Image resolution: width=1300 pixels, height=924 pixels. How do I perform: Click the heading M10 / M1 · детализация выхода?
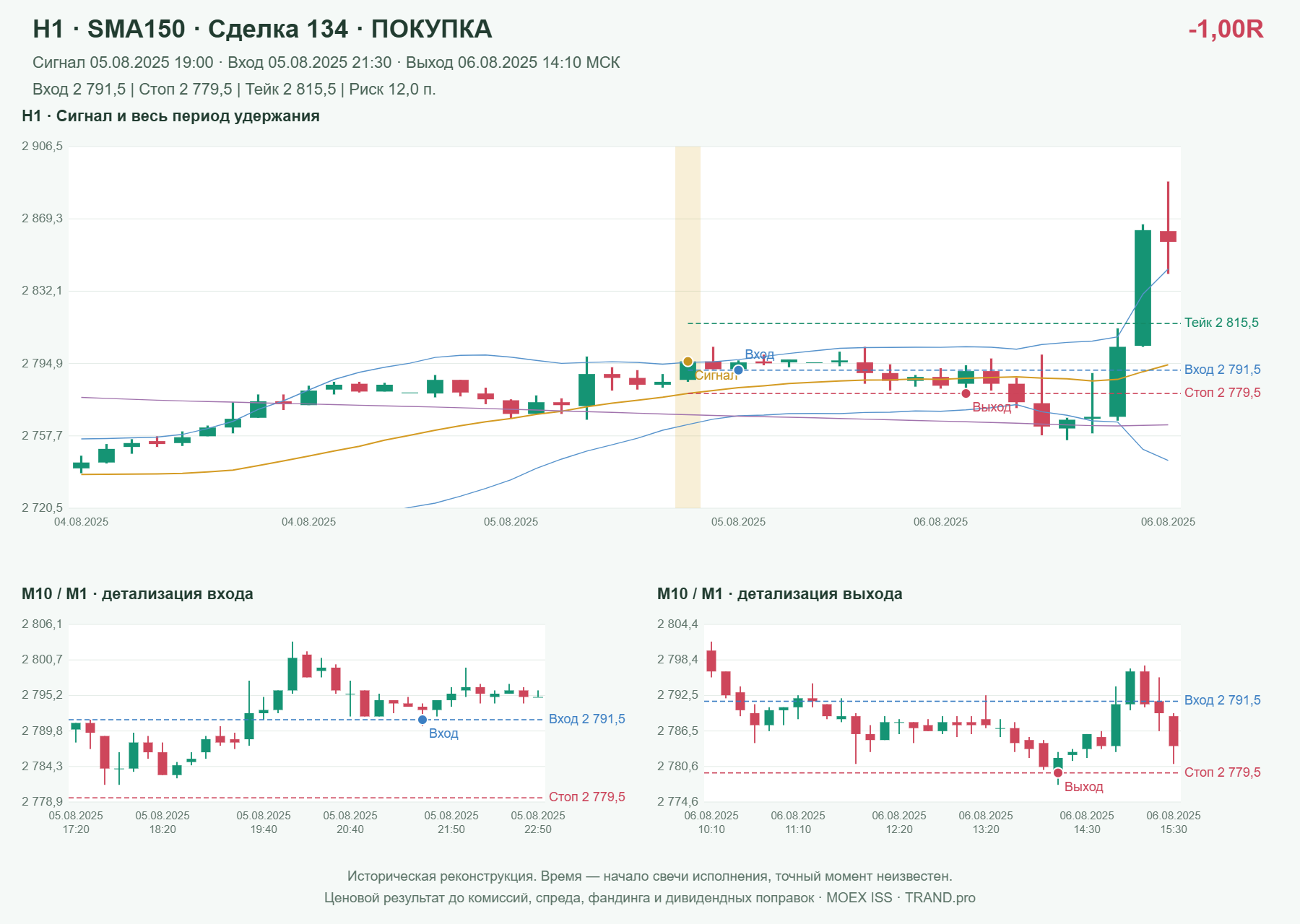780,594
